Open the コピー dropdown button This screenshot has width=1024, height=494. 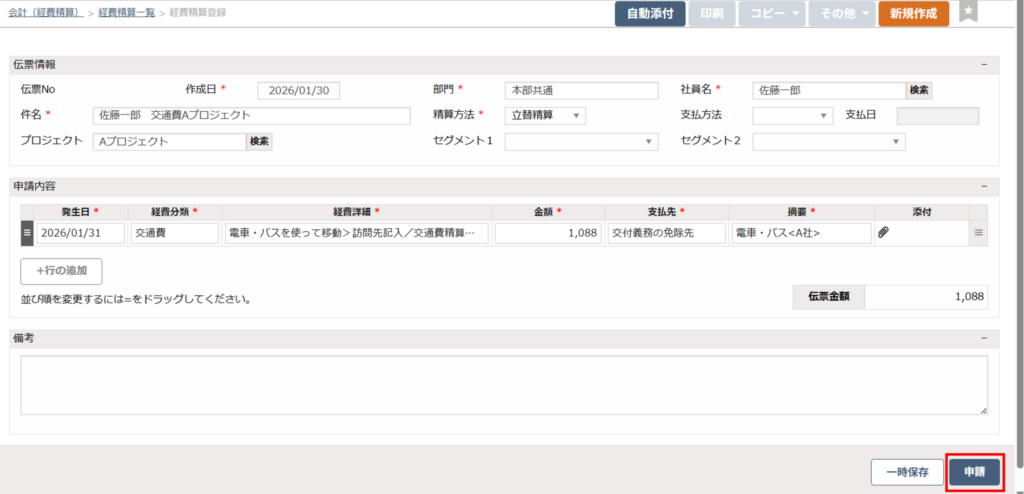771,14
